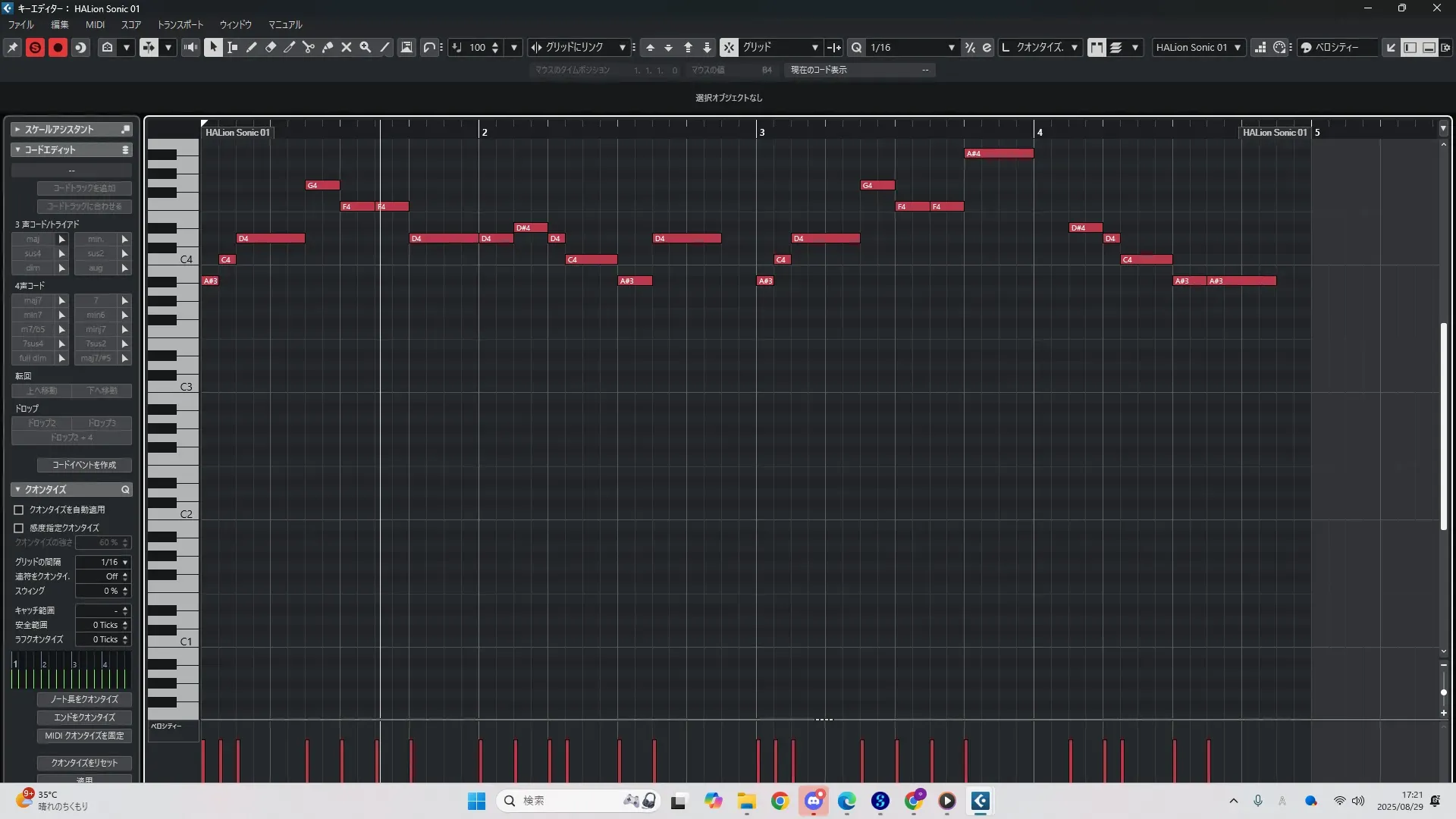Toggle Acoustic Feedback speaker icon
This screenshot has height=819, width=1456.
[190, 47]
